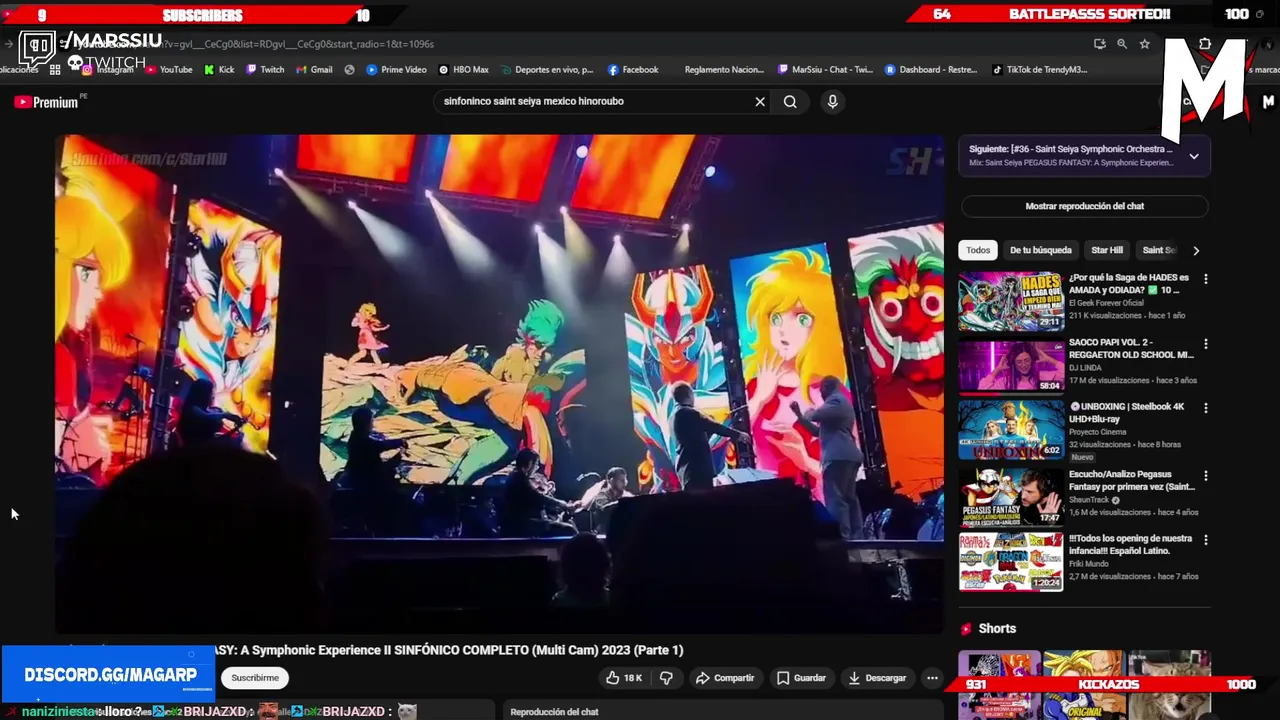Click channel name 'ShaunTrack'
This screenshot has width=1280, height=720.
point(1090,500)
